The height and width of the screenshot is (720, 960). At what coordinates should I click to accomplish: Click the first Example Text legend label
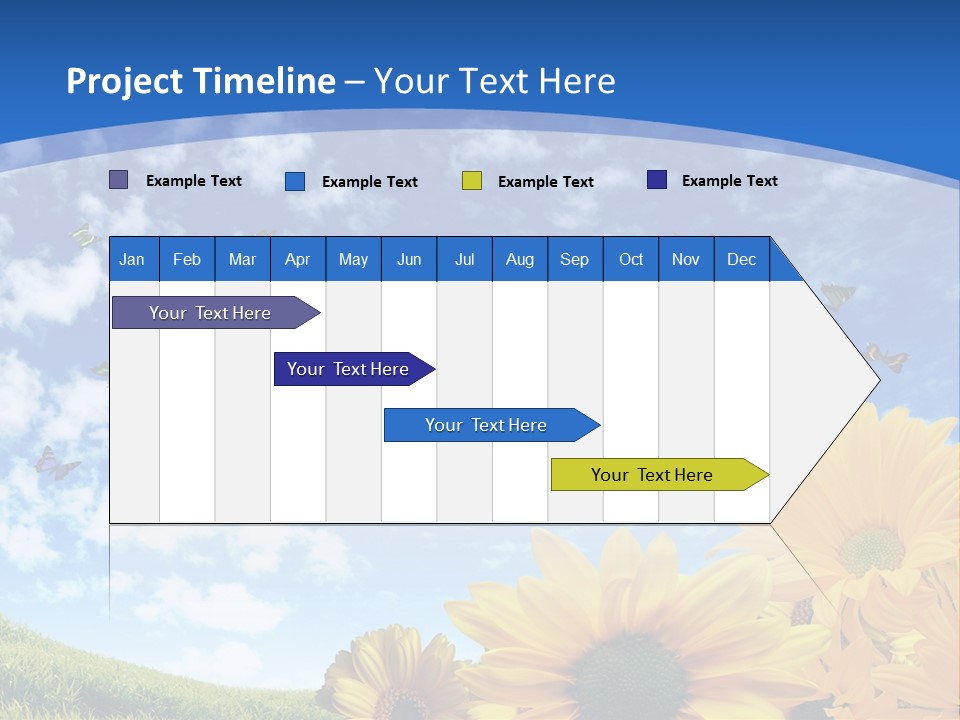click(194, 180)
